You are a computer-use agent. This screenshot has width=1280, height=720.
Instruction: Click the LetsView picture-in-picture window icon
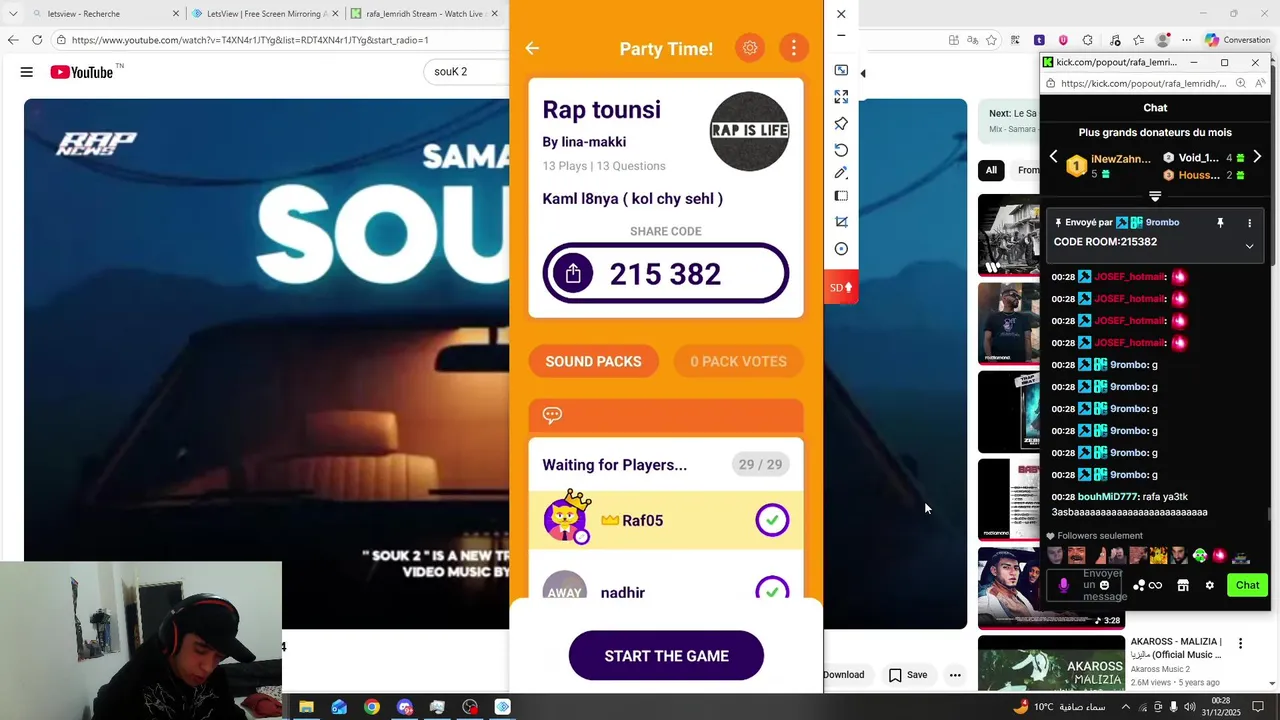(841, 70)
